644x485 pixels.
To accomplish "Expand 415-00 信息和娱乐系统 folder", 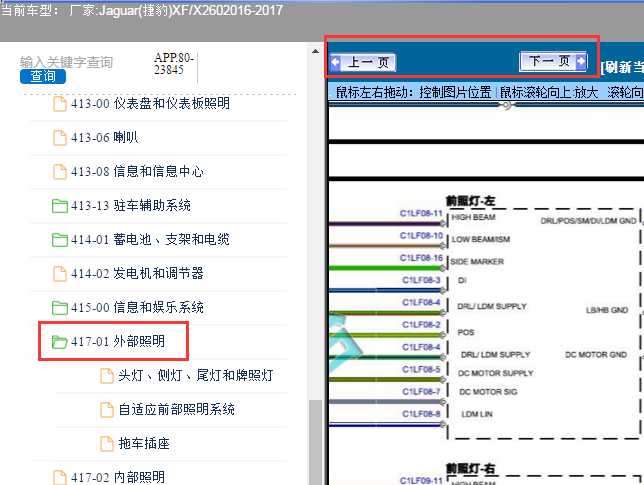I will click(x=137, y=308).
